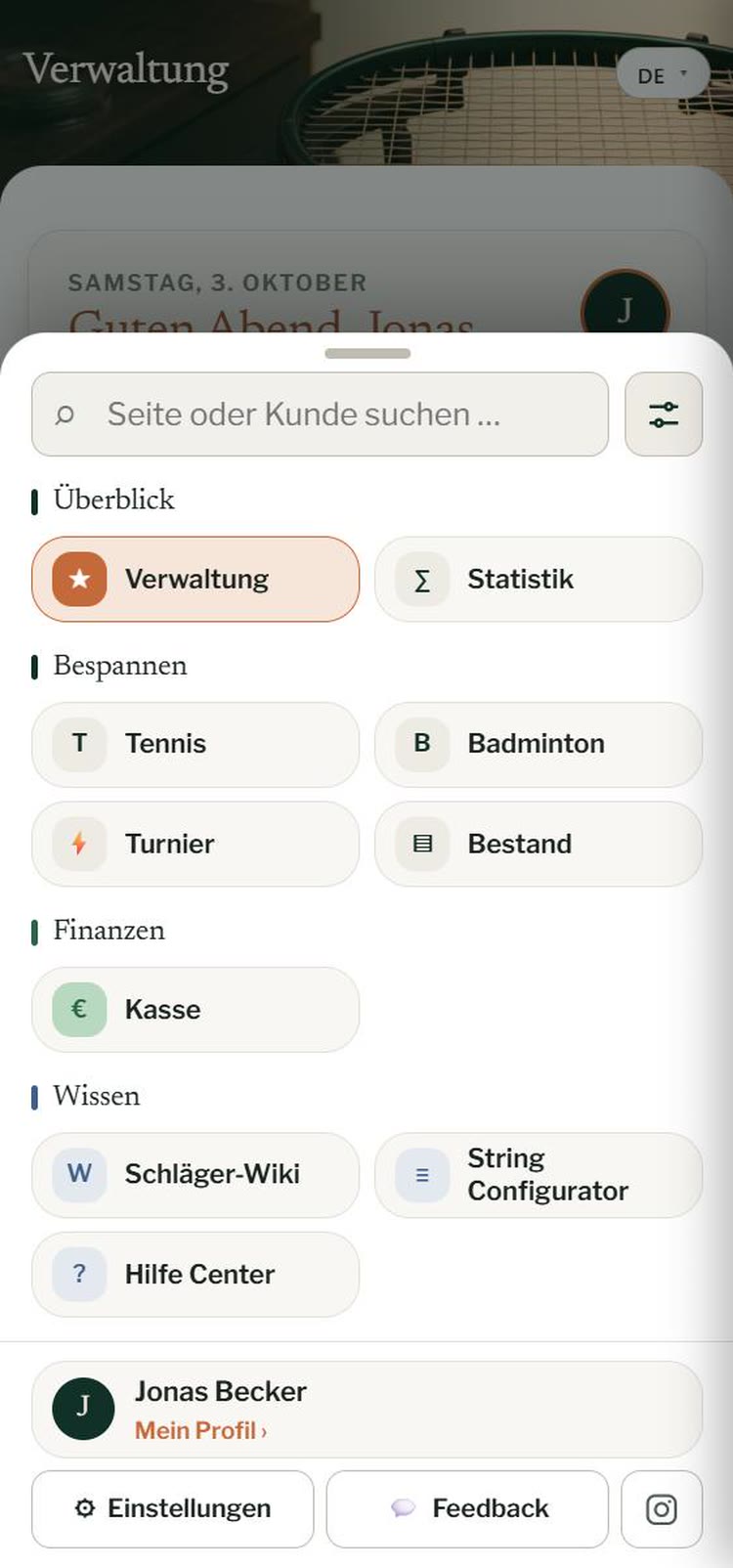
Task: Click the Mein Profil chevron link
Action: pyautogui.click(x=200, y=1430)
